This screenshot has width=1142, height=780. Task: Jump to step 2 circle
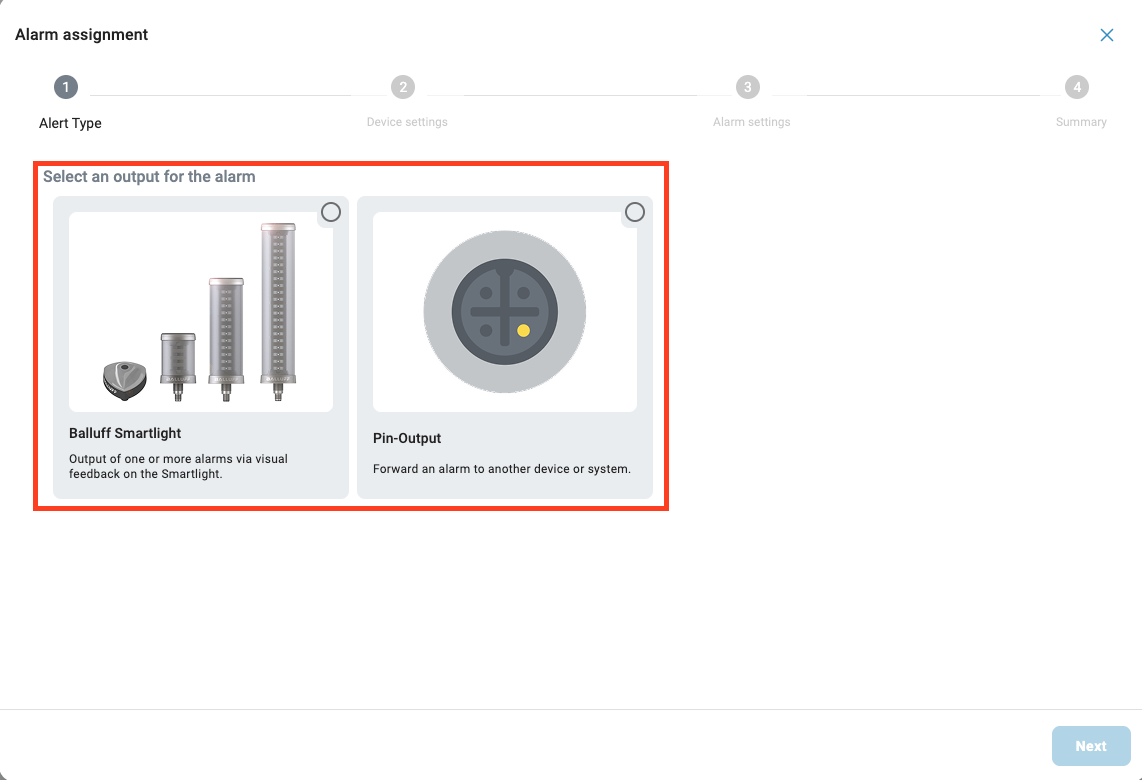pos(403,88)
